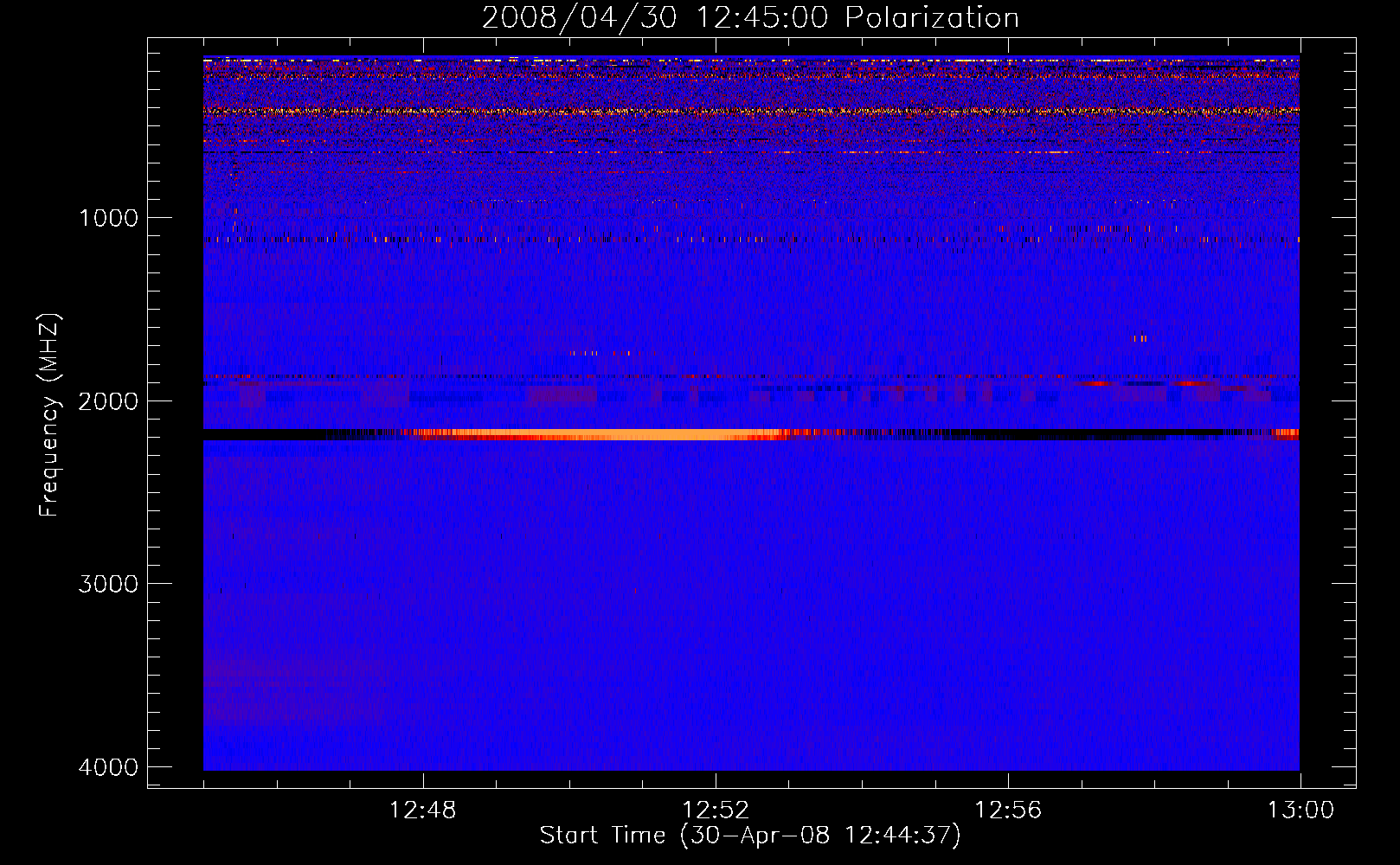Select the 3000 frequency tick label
1400x865 pixels.
pyautogui.click(x=108, y=584)
